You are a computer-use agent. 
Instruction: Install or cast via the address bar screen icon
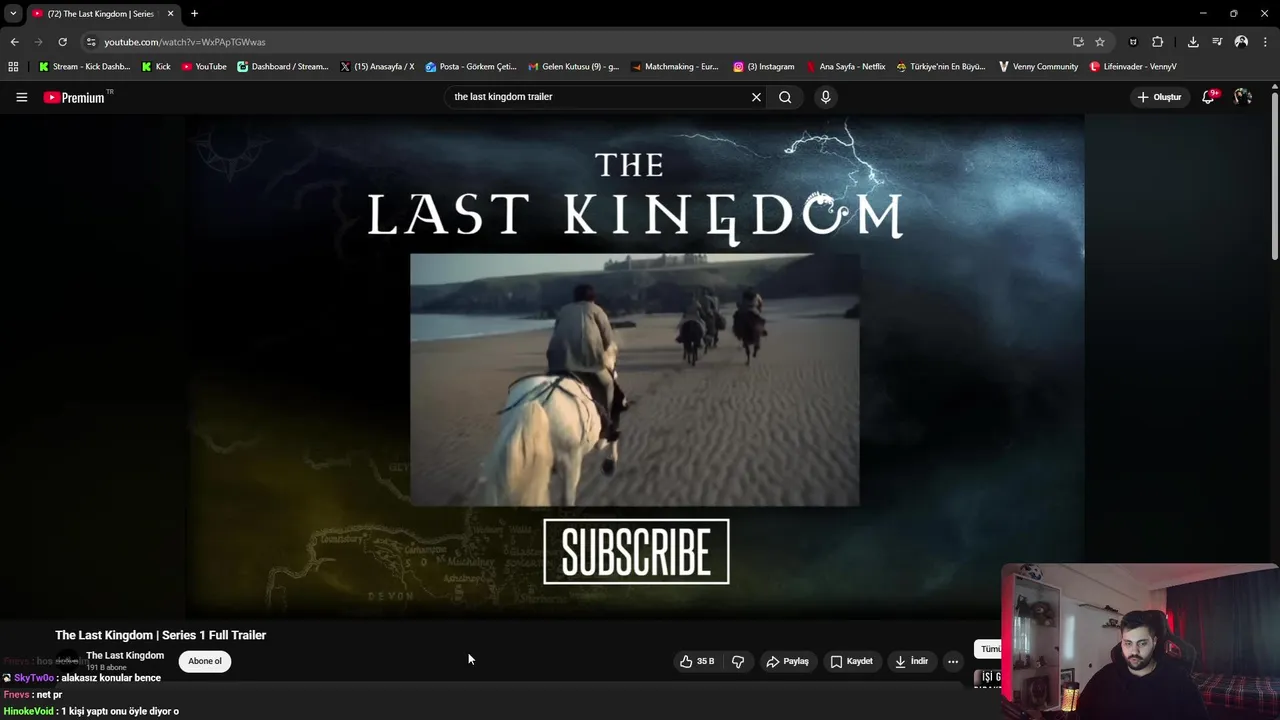[x=1078, y=42]
